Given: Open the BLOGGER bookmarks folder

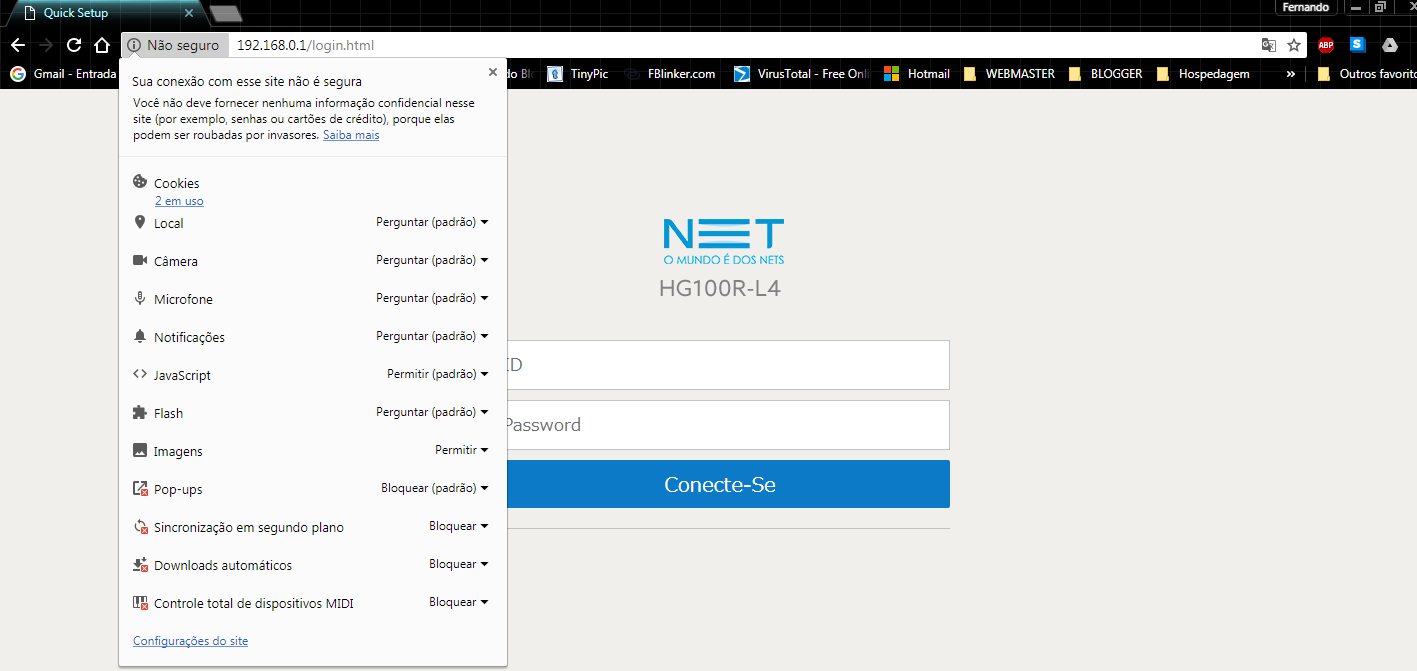Looking at the screenshot, I should (1105, 74).
